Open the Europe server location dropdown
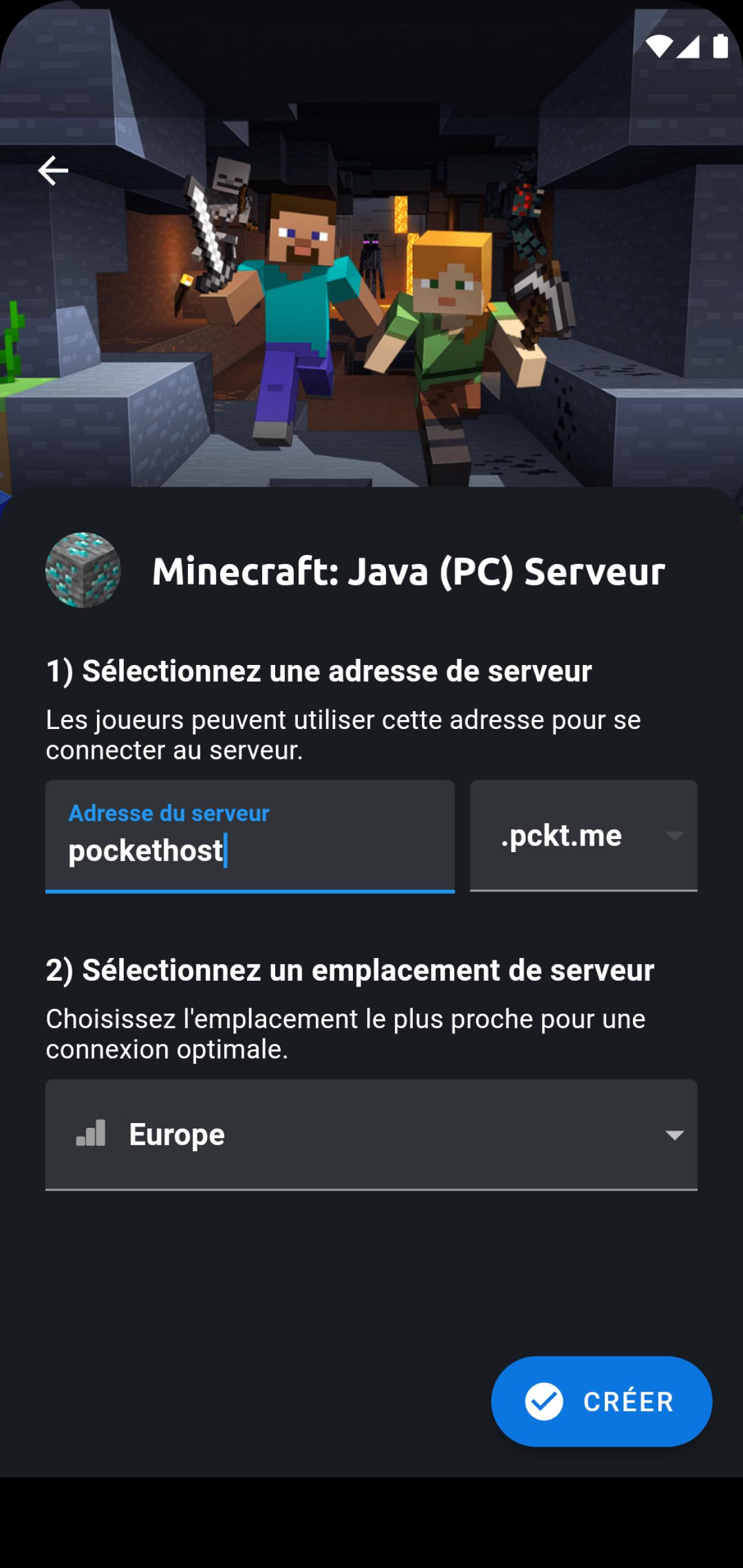743x1568 pixels. (x=371, y=1134)
